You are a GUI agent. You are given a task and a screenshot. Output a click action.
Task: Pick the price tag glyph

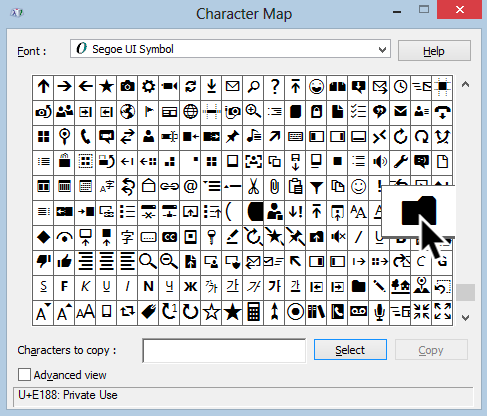(148, 312)
